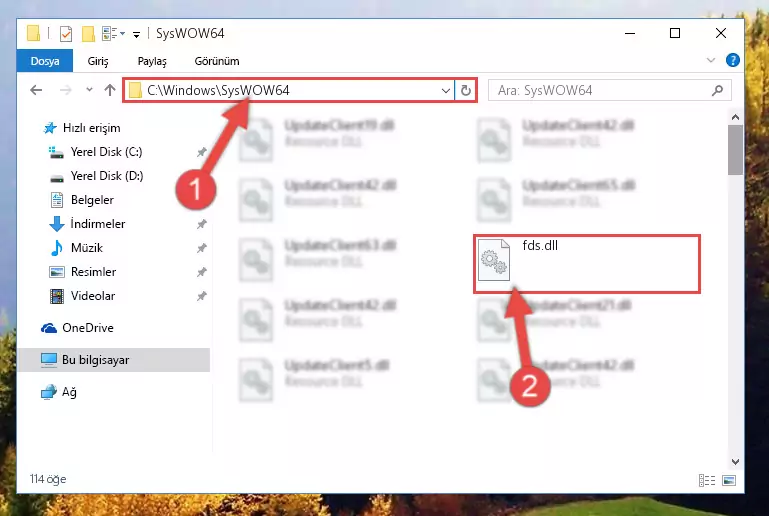Select the fds.dll file name
This screenshot has height=516, width=769.
(540, 245)
